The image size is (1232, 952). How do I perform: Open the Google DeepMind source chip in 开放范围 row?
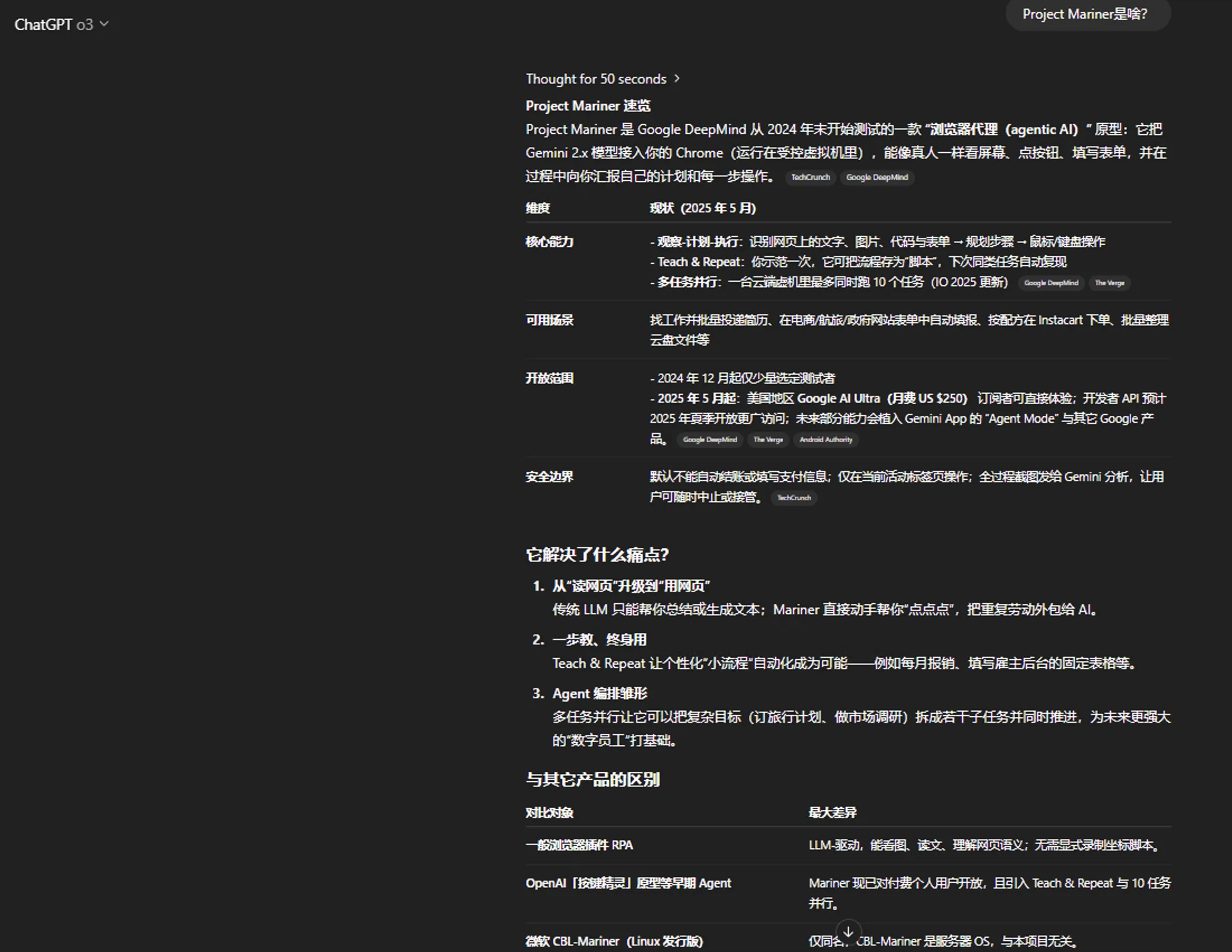[x=710, y=440]
